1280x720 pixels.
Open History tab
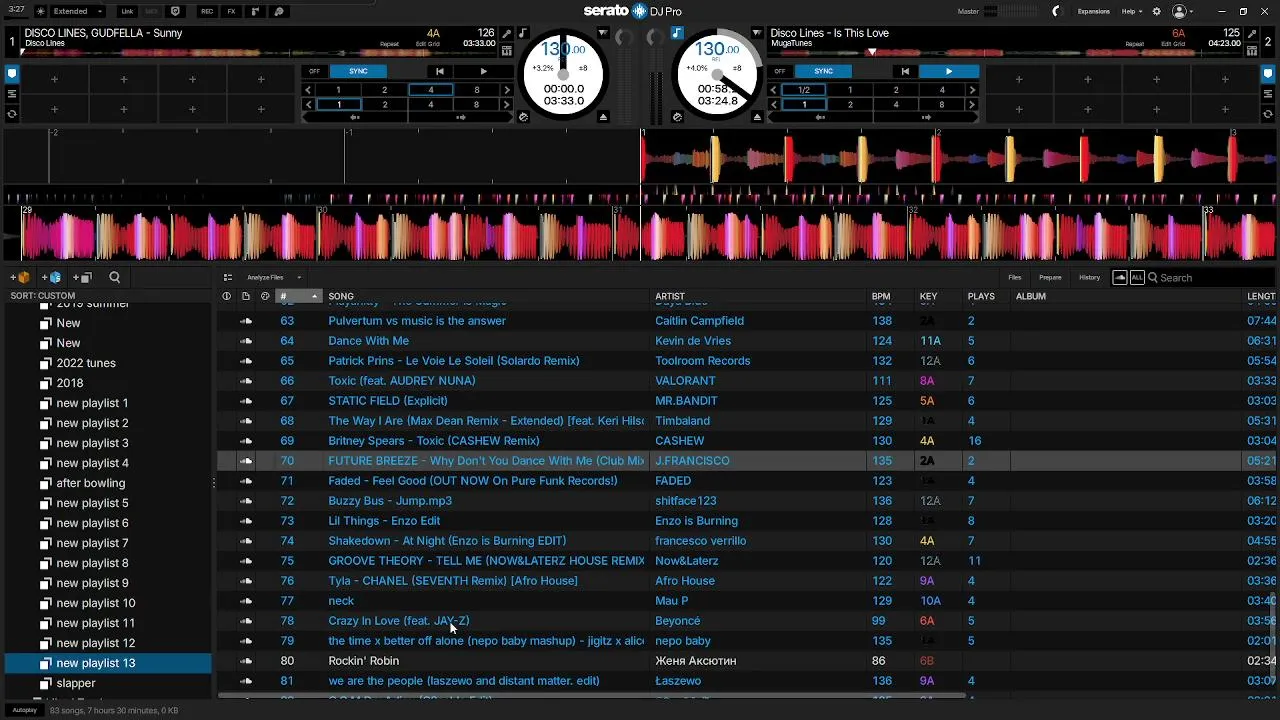[x=1089, y=278]
